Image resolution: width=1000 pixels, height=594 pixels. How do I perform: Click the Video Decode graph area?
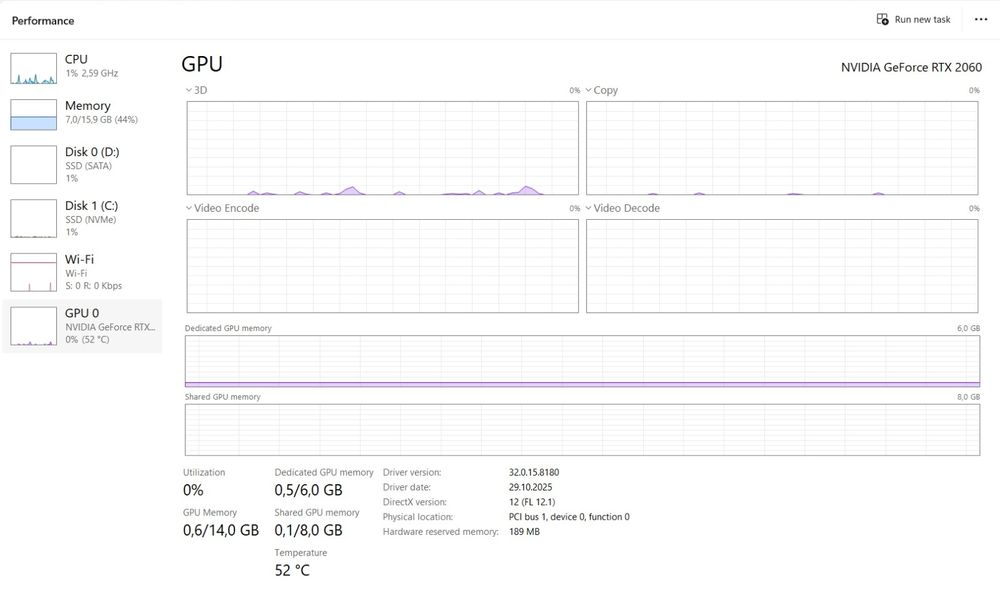click(782, 266)
